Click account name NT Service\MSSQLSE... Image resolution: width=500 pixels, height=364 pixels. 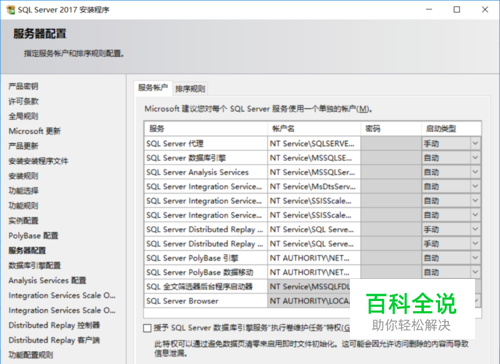[x=314, y=158]
